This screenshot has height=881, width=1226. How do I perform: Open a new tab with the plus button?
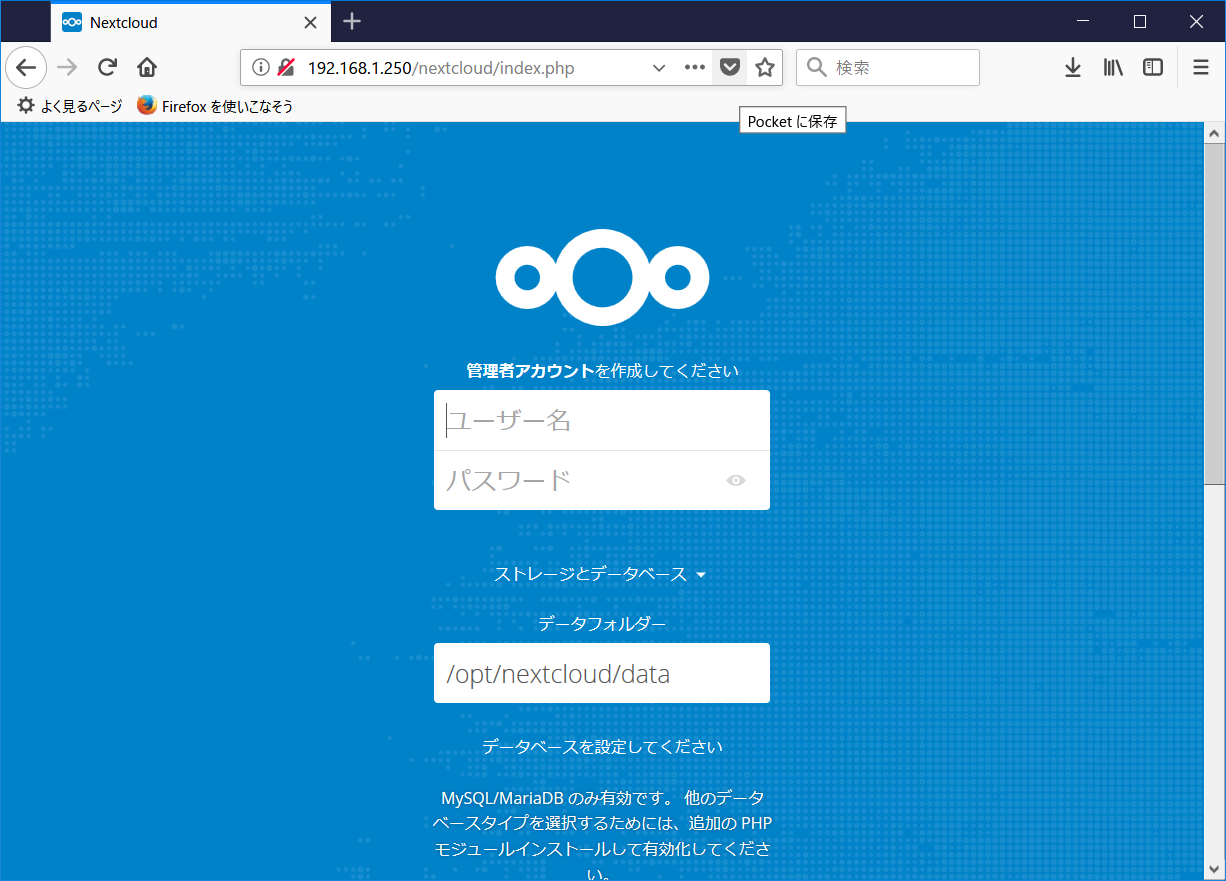point(351,21)
